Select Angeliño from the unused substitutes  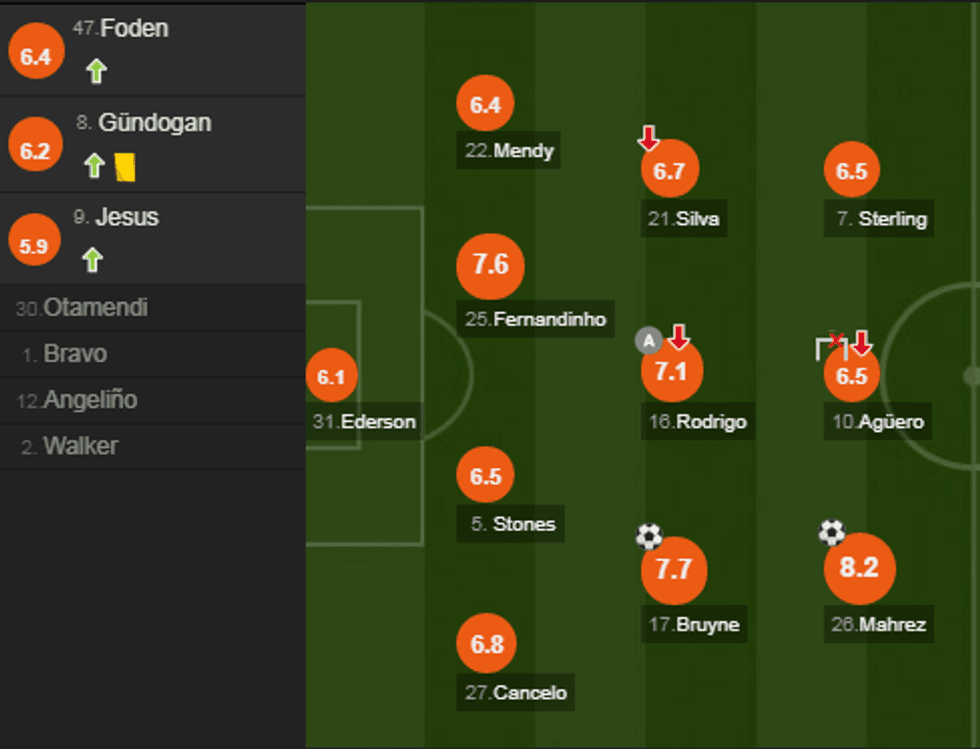[x=90, y=400]
